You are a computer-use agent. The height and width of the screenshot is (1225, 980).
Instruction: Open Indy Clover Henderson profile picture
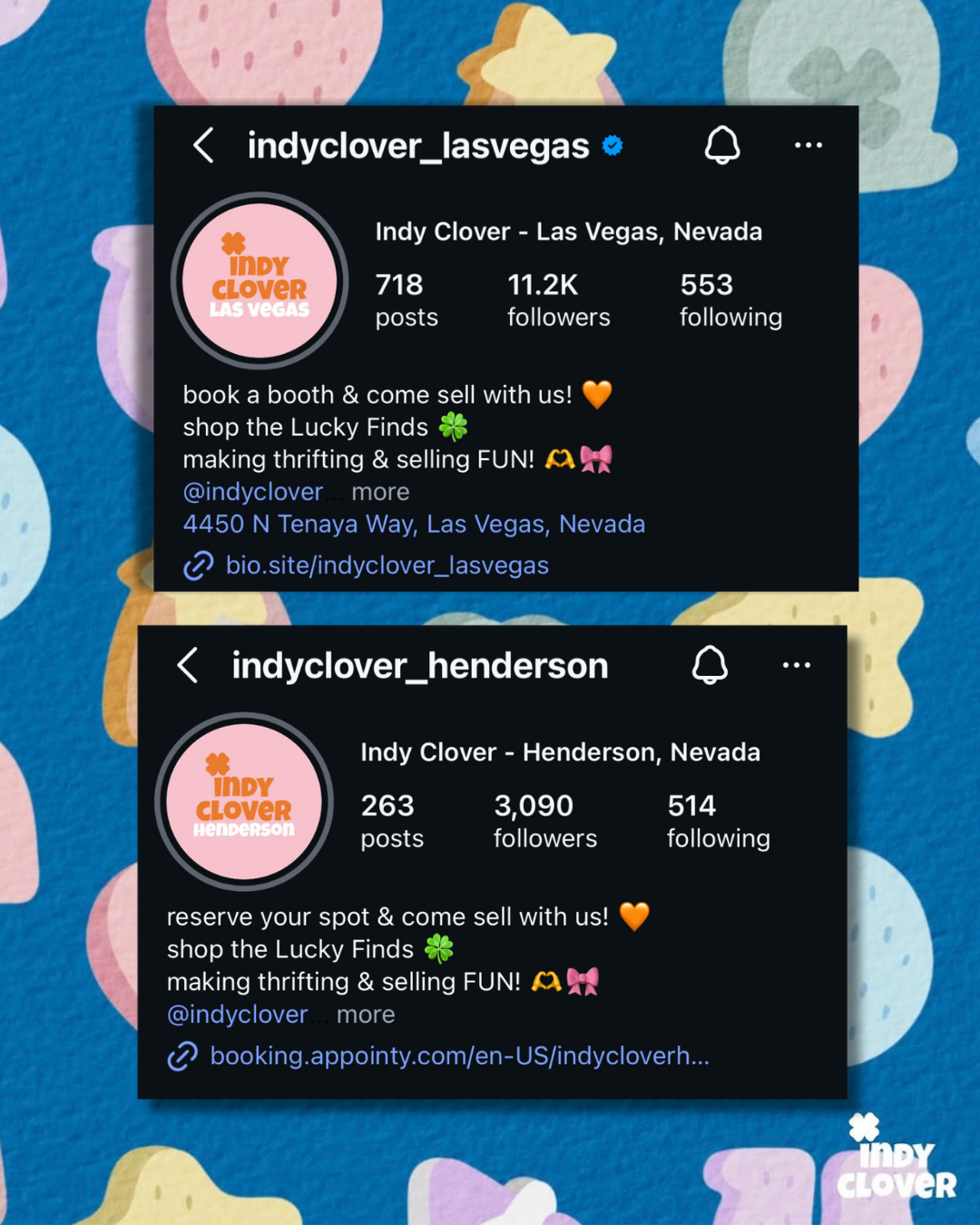(244, 801)
